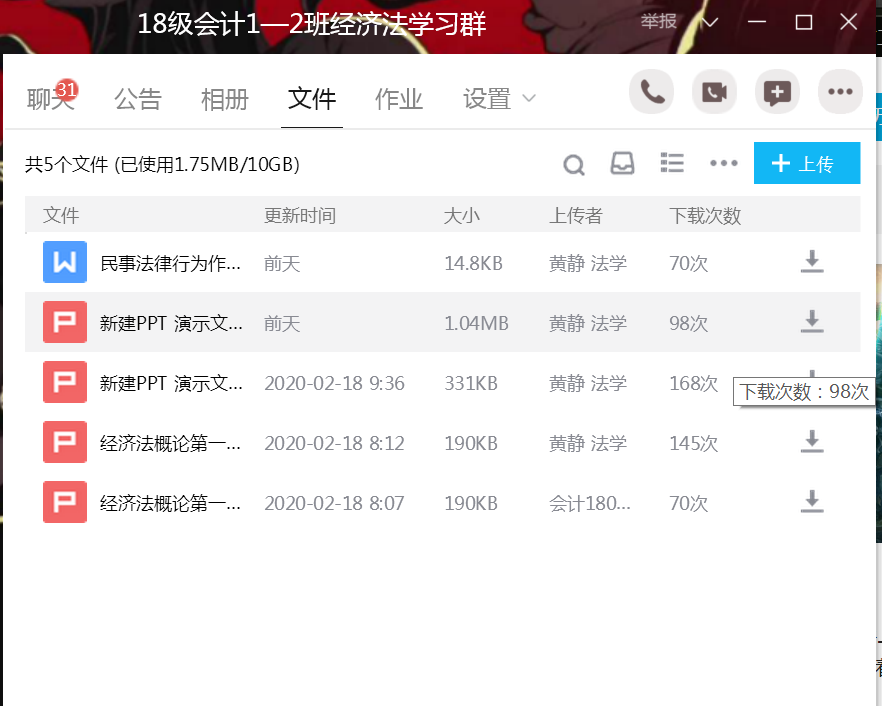882x706 pixels.
Task: Switch to the 聊天 tab
Action: pyautogui.click(x=50, y=99)
